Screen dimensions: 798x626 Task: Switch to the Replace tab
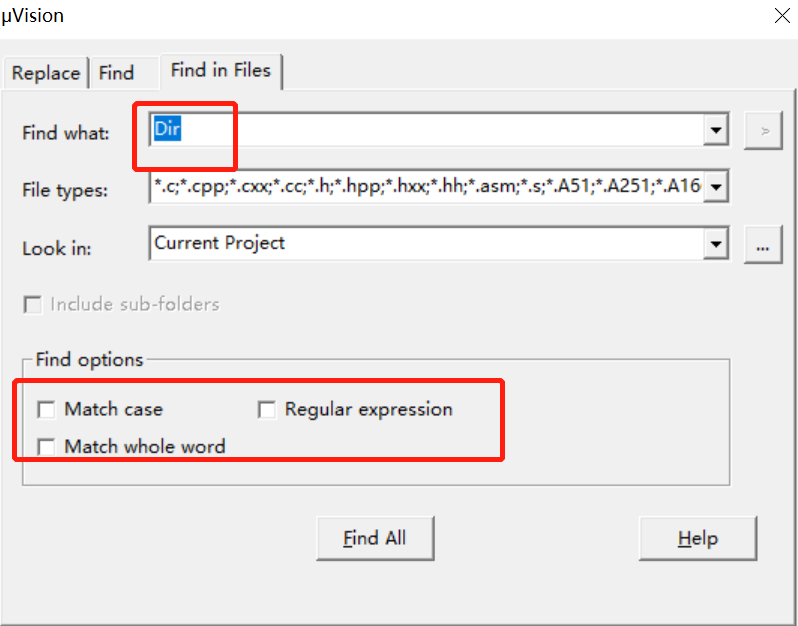pyautogui.click(x=46, y=73)
